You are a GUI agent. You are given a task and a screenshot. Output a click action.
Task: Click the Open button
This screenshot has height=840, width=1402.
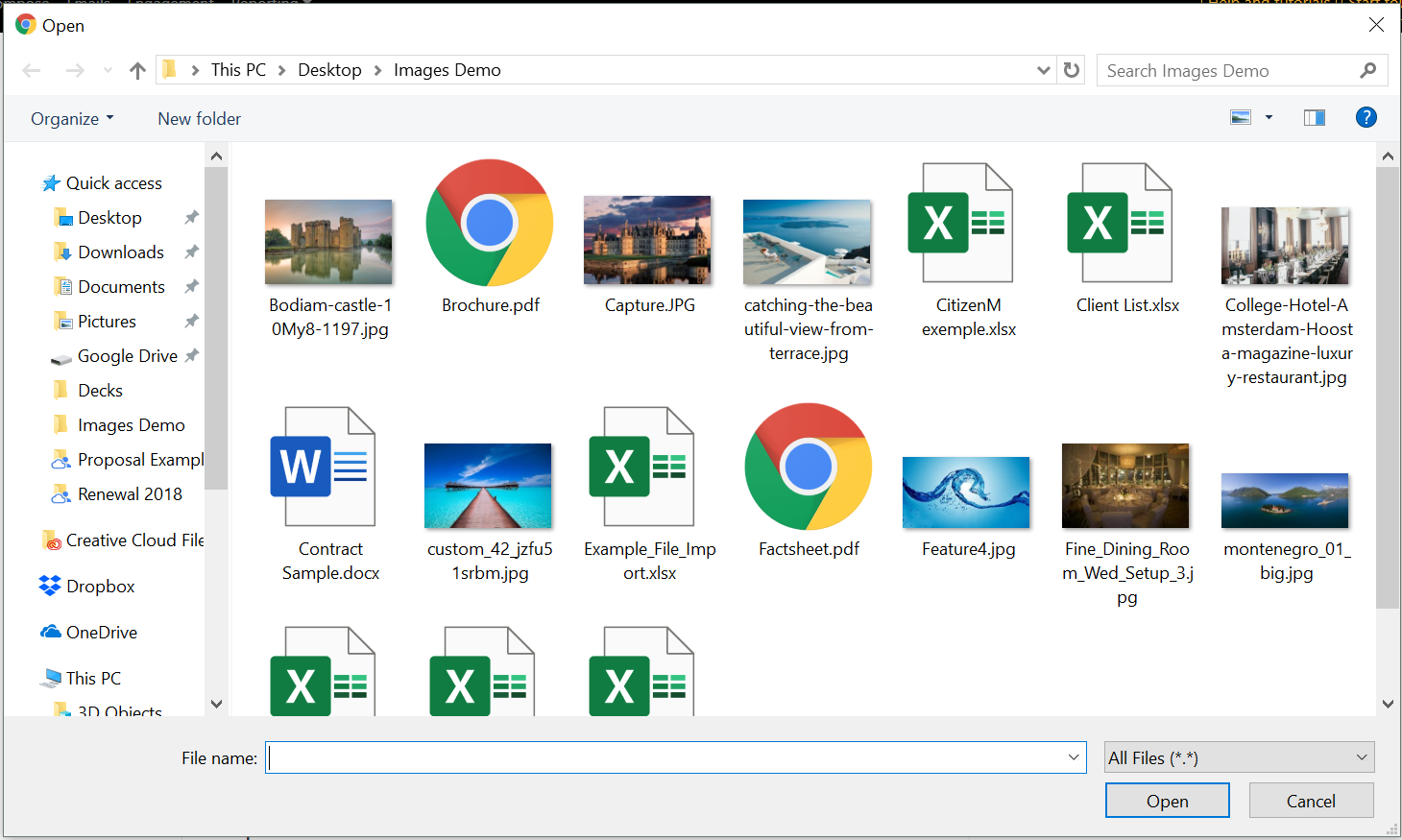(x=1167, y=801)
